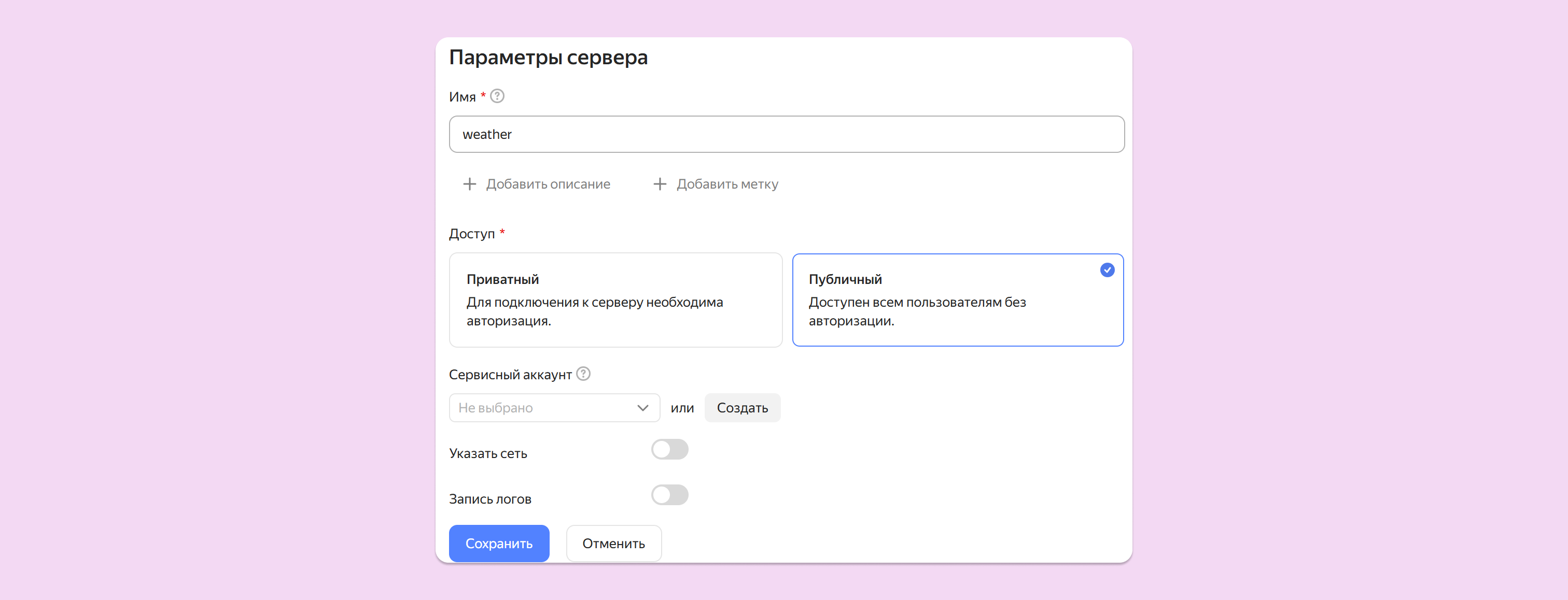The height and width of the screenshot is (600, 1568).
Task: Open the Не выбрано service account dropdown
Action: (554, 408)
